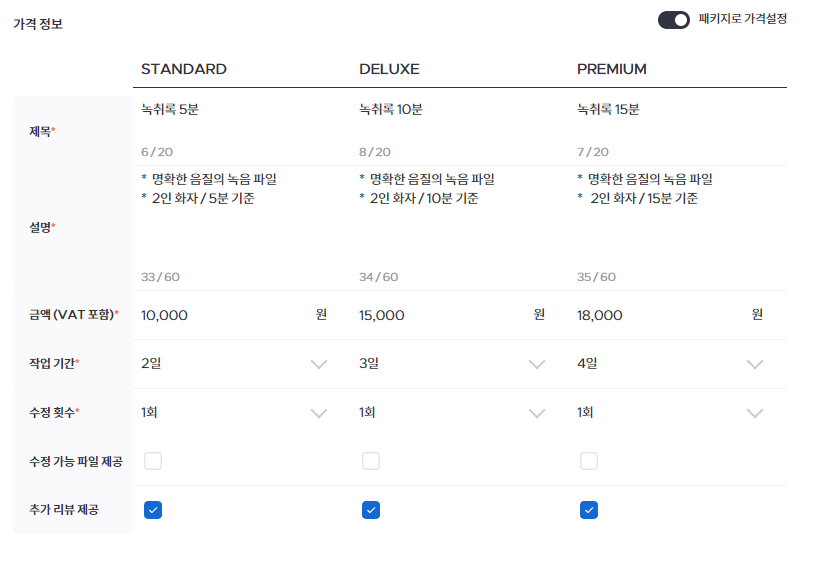The image size is (820, 565).
Task: Expand STANDARD 수정 횟수 dropdown chevron
Action: (x=319, y=413)
